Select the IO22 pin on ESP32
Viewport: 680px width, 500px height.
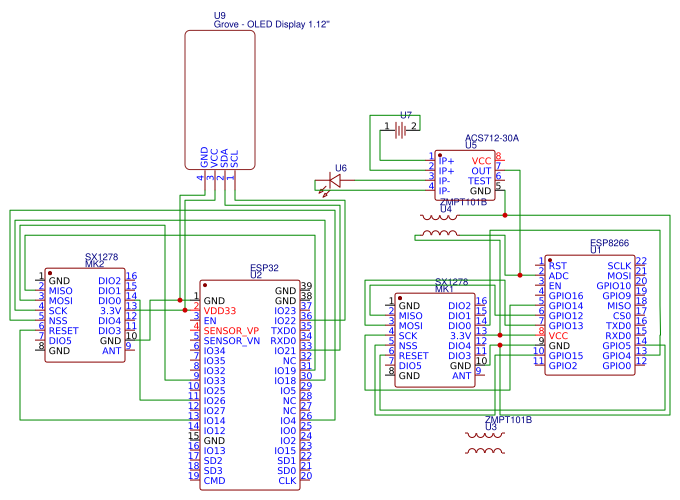point(285,320)
